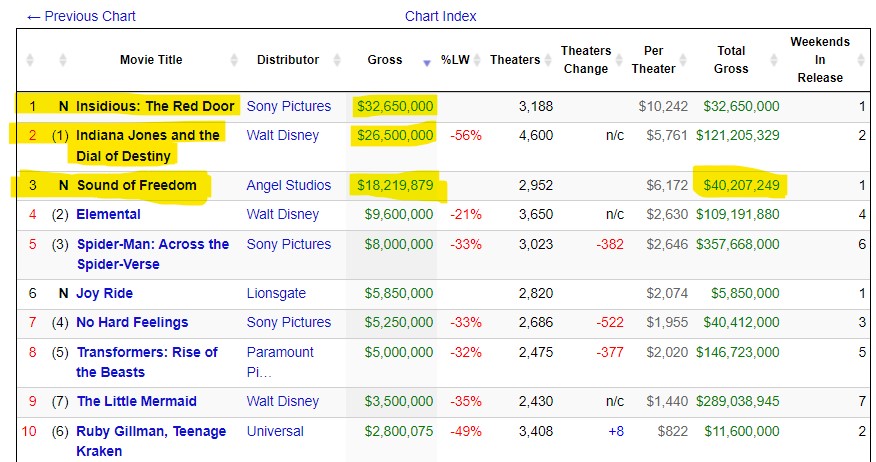Open the Chart Index link
The image size is (876, 462).
tap(440, 16)
